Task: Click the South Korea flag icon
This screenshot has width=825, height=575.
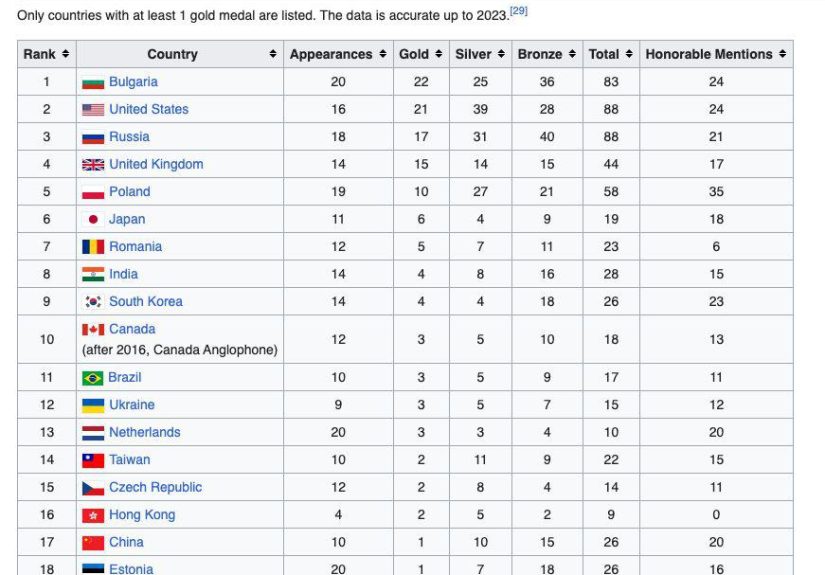Action: pyautogui.click(x=93, y=302)
